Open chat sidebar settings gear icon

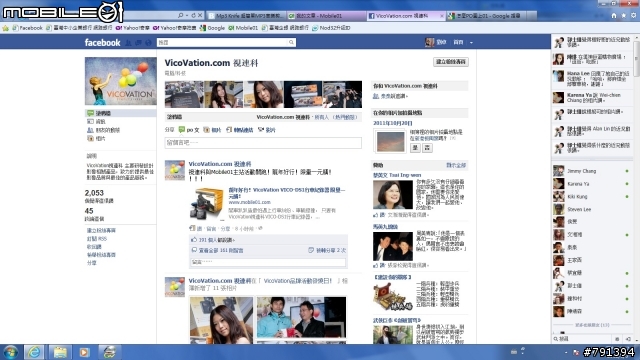617,339
